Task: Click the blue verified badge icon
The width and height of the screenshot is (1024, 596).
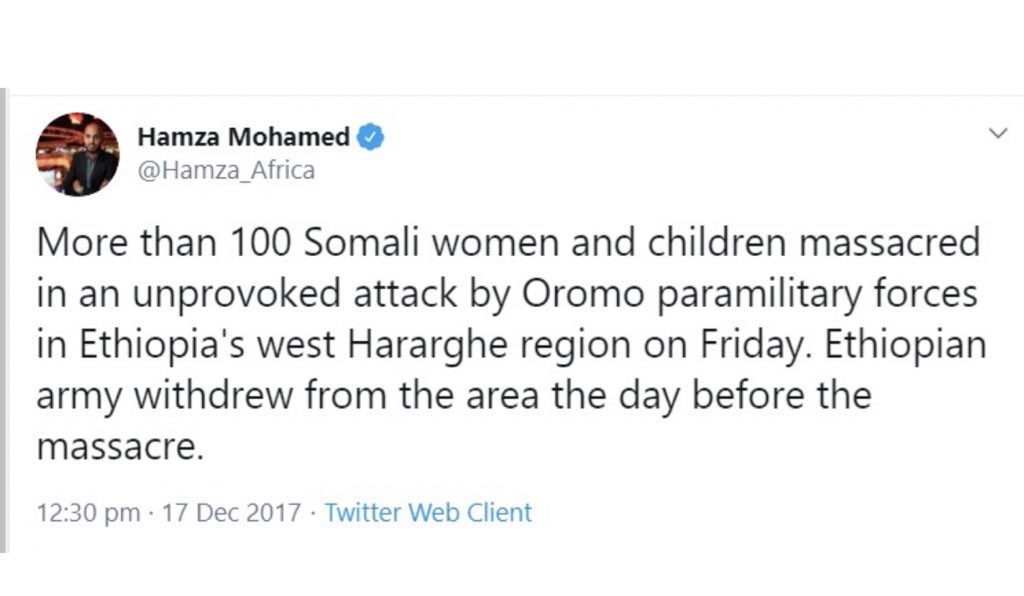Action: click(x=370, y=137)
